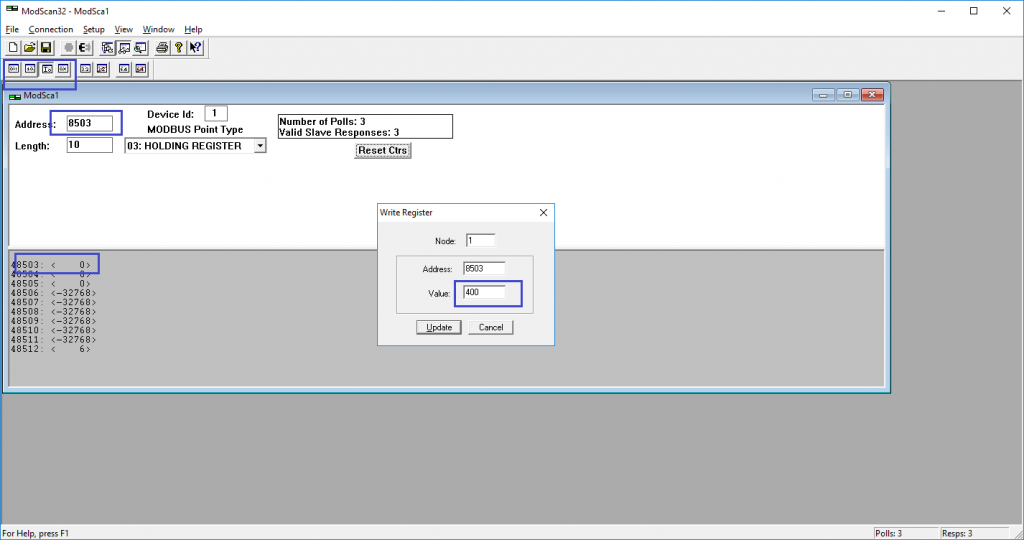This screenshot has height=540, width=1024.
Task: Show traffic view via magnifier icon
Action: click(140, 48)
